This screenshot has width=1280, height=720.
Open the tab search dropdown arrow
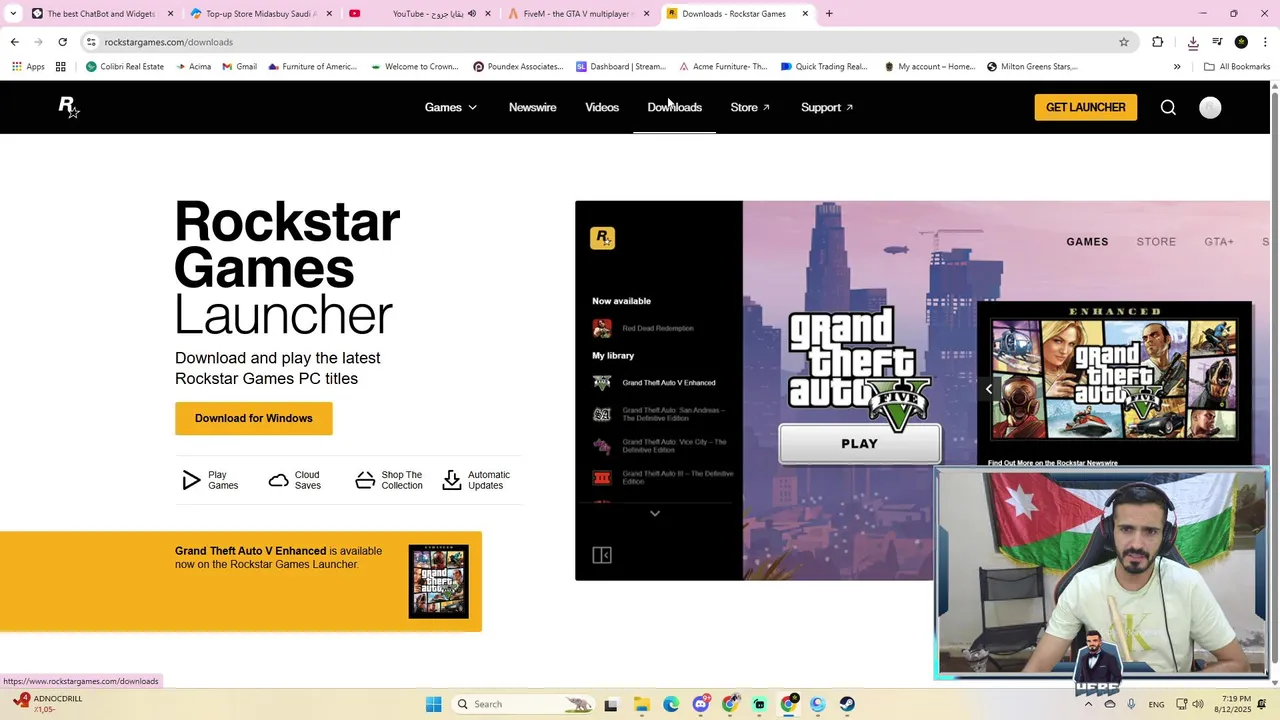click(x=13, y=14)
